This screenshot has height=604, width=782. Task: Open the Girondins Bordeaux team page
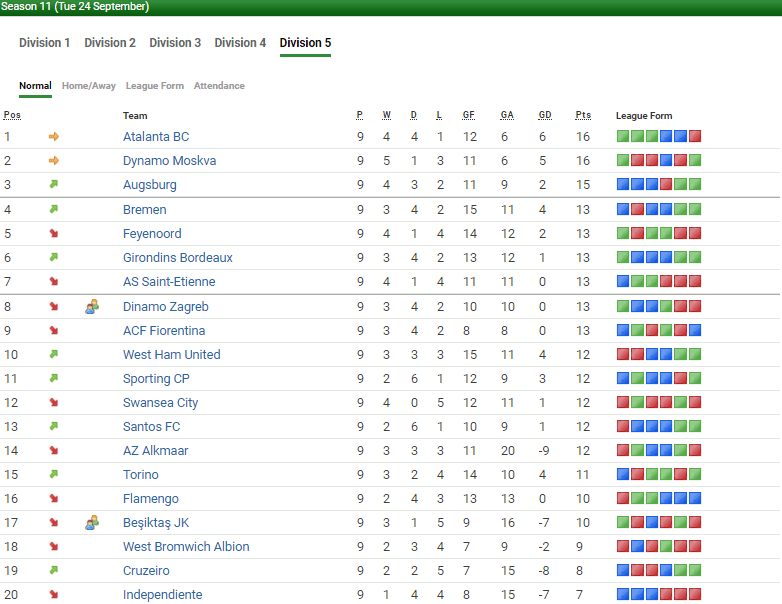click(177, 258)
